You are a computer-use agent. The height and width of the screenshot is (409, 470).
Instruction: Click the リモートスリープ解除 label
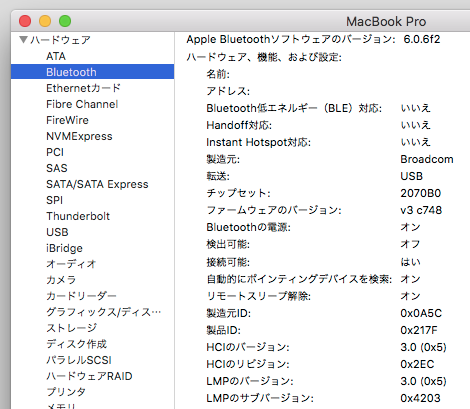[258, 296]
